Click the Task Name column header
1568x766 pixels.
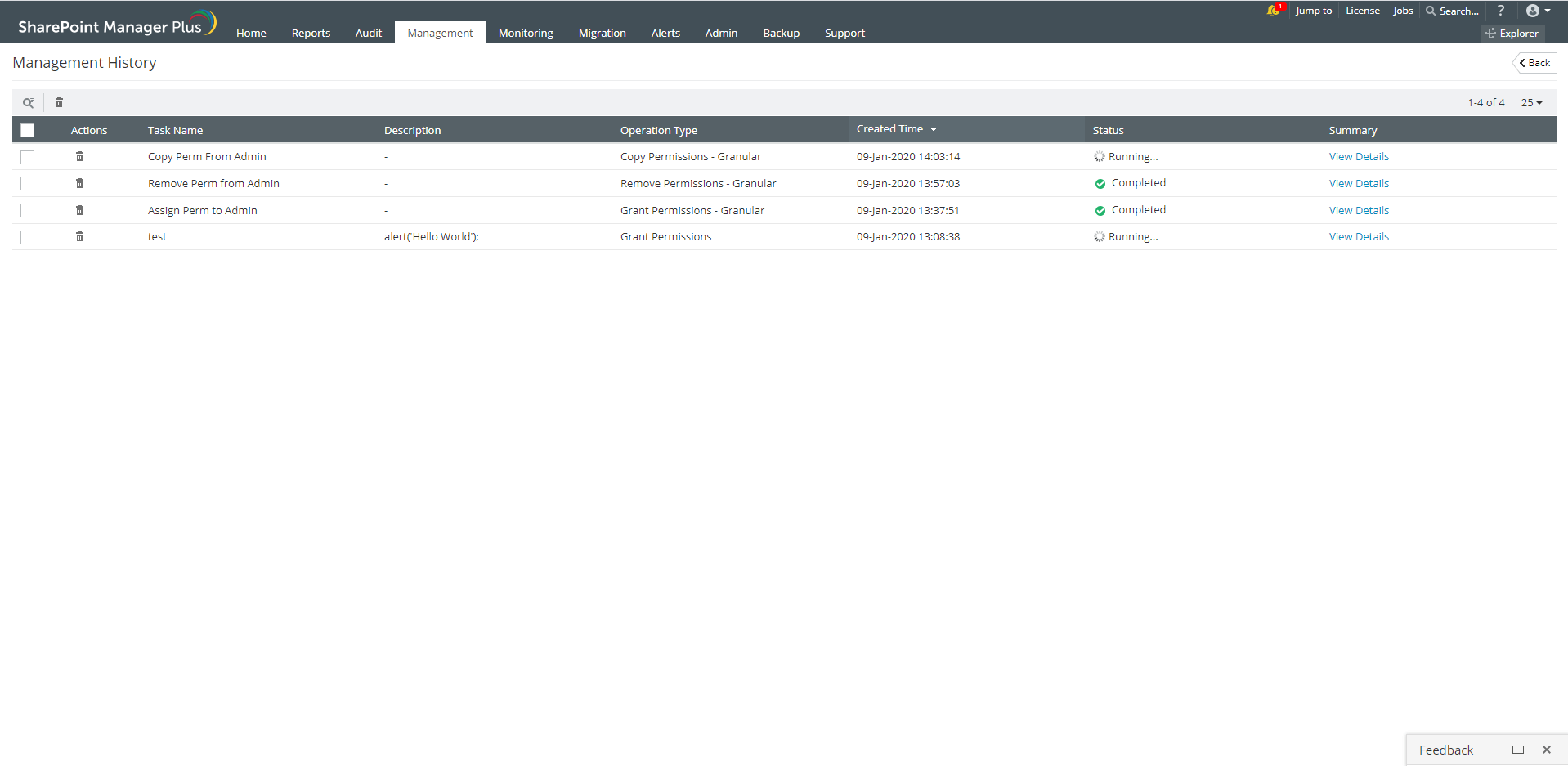point(175,130)
